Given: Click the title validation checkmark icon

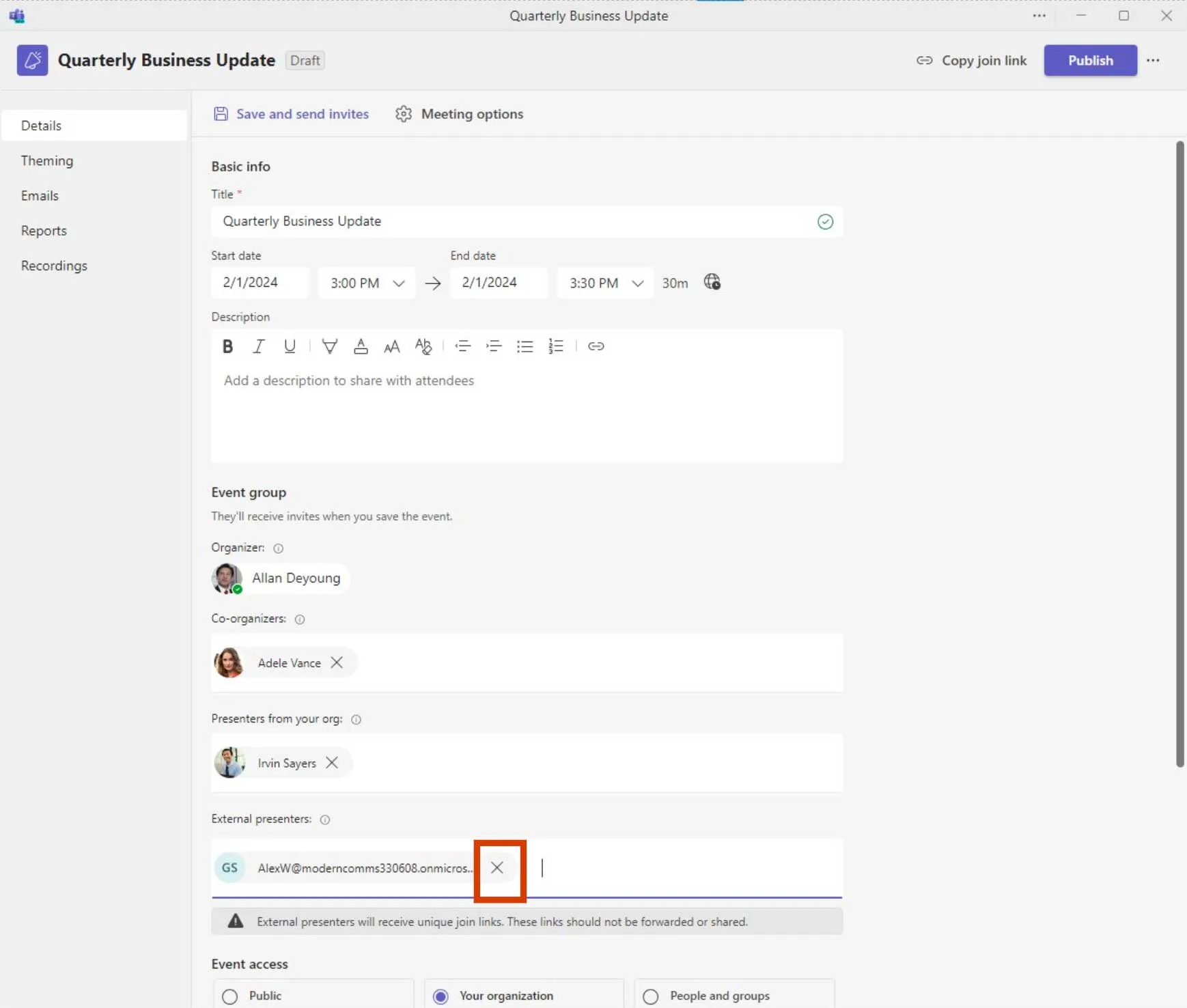Looking at the screenshot, I should tap(825, 221).
